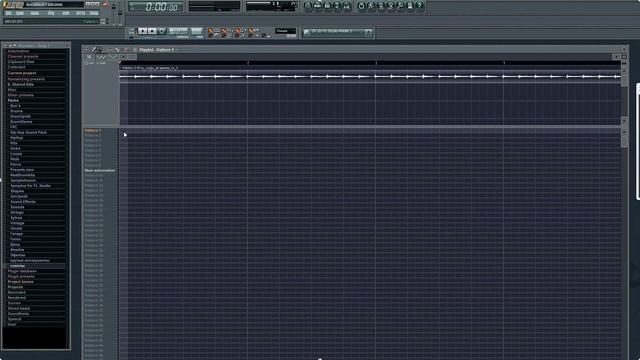Image resolution: width=640 pixels, height=360 pixels.
Task: Expand the Channel presets folder
Action: pos(23,56)
